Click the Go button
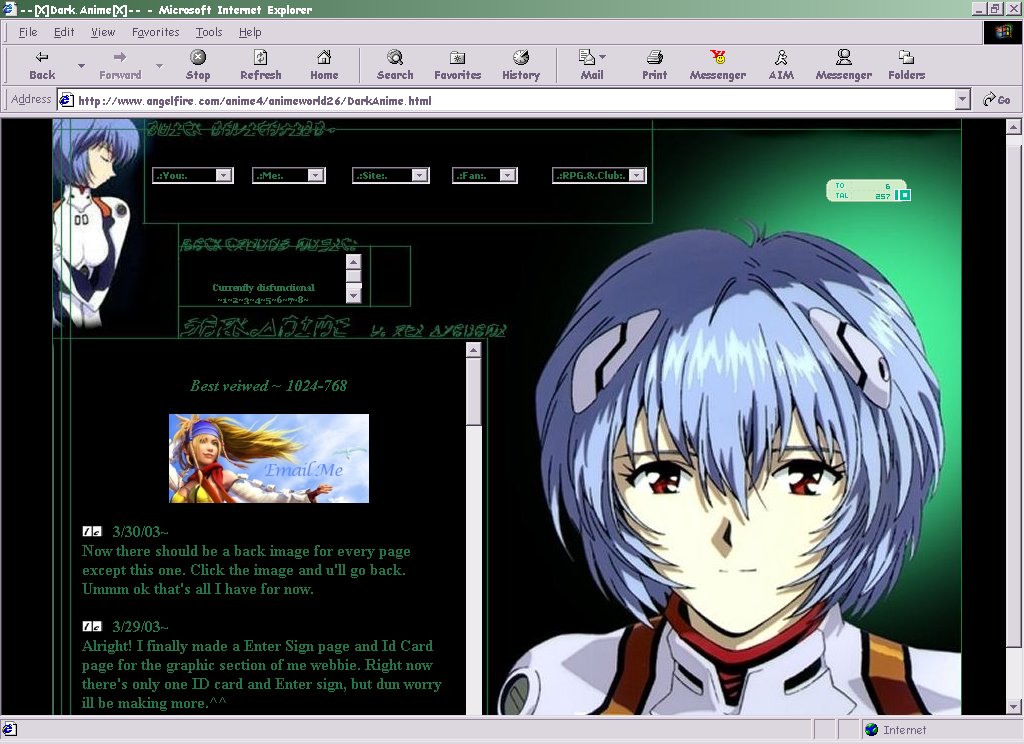The image size is (1024, 744). coord(997,100)
